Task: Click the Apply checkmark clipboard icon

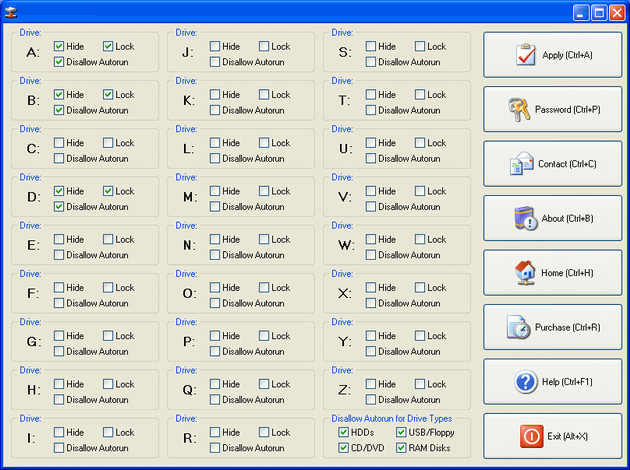Action: point(526,55)
